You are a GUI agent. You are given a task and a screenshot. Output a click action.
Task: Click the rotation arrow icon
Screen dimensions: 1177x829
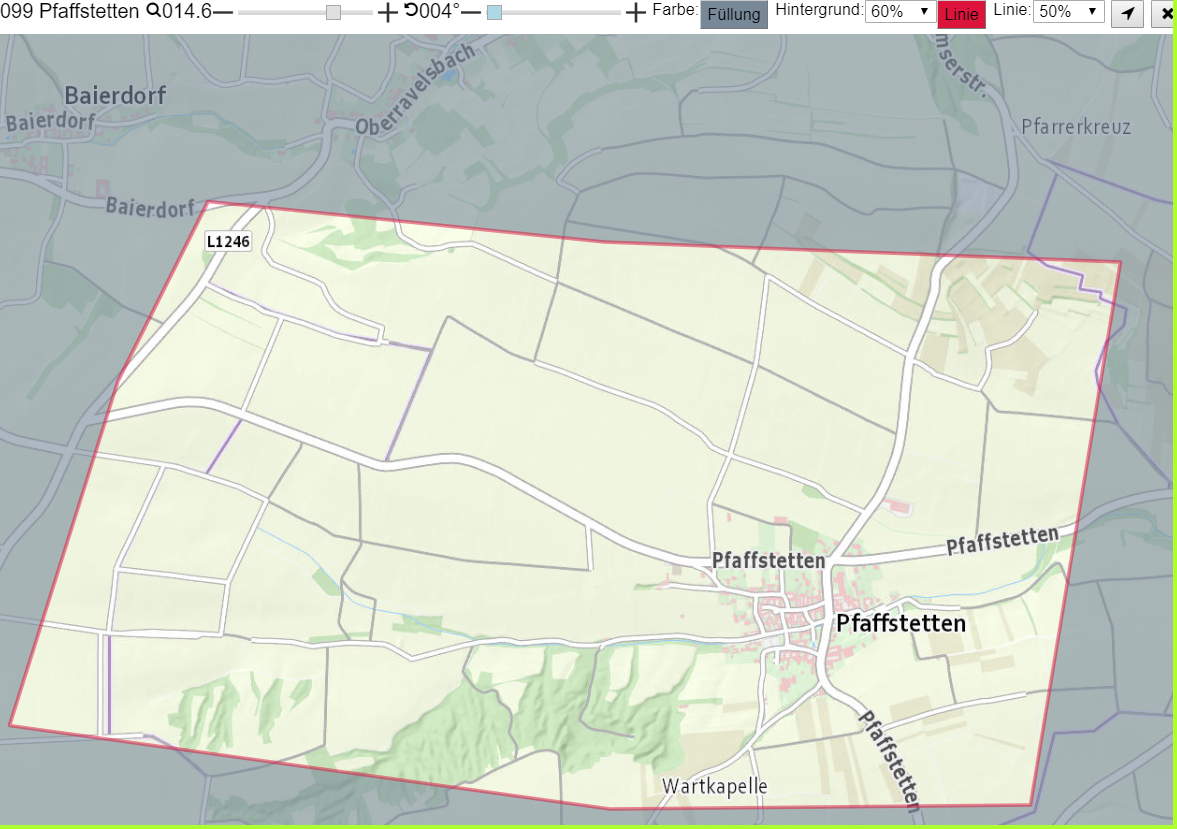[x=411, y=10]
